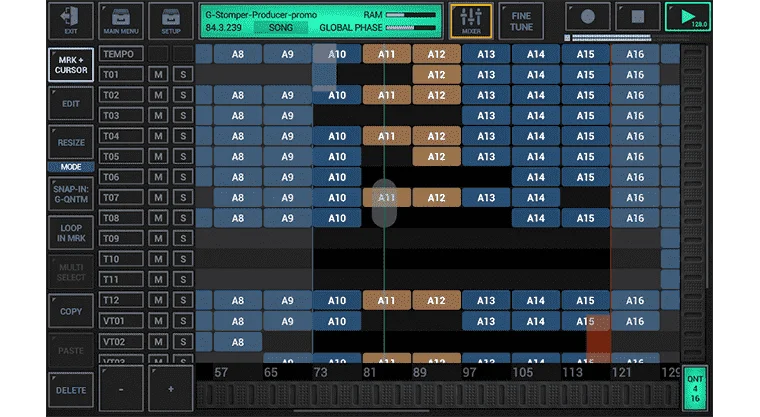The image size is (760, 417).
Task: Click the G-Stomper-Producer-promo project name
Action: pyautogui.click(x=261, y=15)
